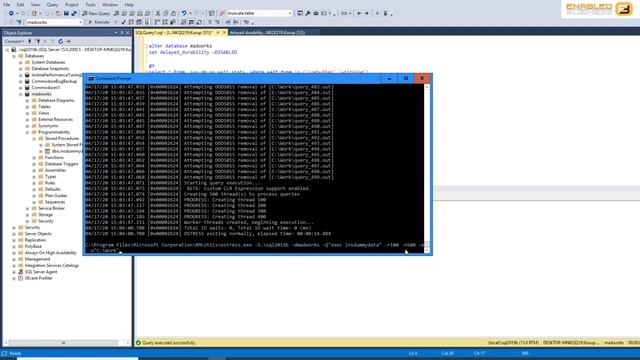Click the Help menu
The height and width of the screenshot is (360, 640).
(129, 4)
